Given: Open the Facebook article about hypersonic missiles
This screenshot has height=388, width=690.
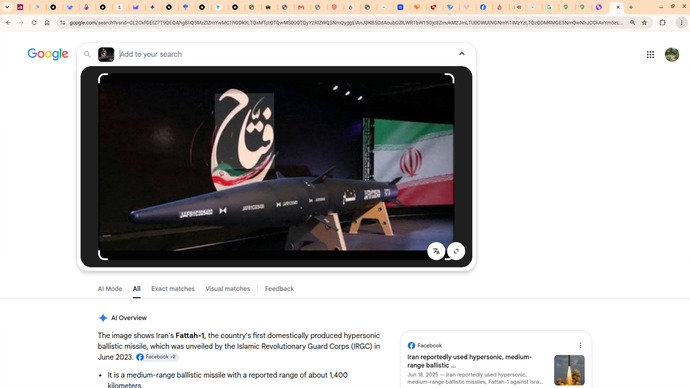Looking at the screenshot, I should click(x=470, y=361).
